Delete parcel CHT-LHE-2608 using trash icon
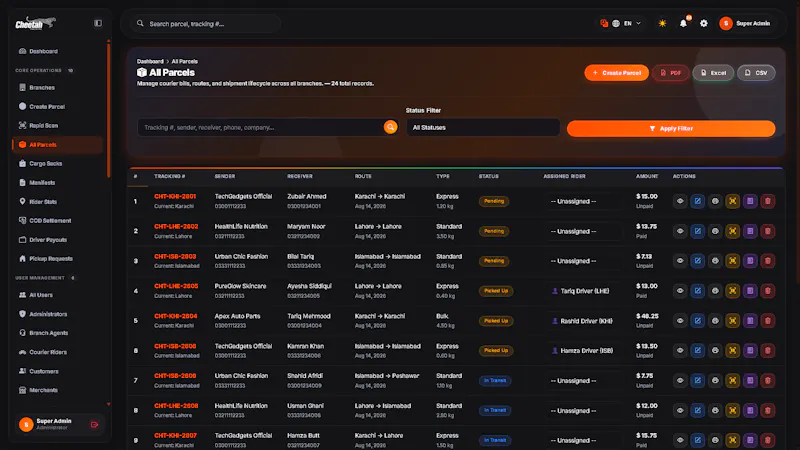The width and height of the screenshot is (800, 450). tap(767, 410)
